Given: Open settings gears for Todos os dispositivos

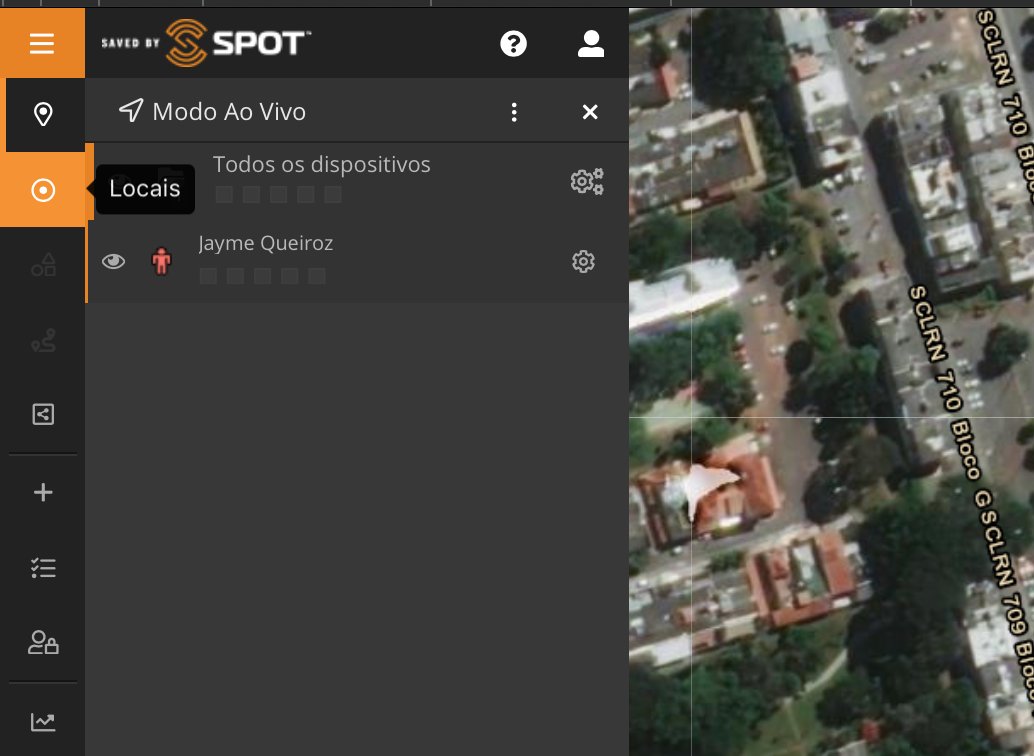Looking at the screenshot, I should coord(586,181).
